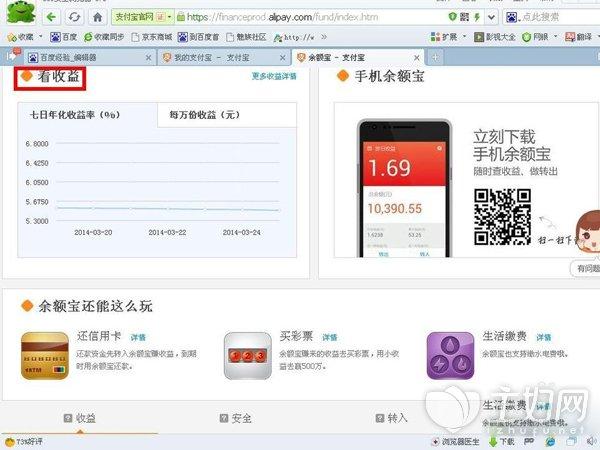This screenshot has height=450, width=600.
Task: Click the 73%好评 rating status item
Action: [x=24, y=442]
